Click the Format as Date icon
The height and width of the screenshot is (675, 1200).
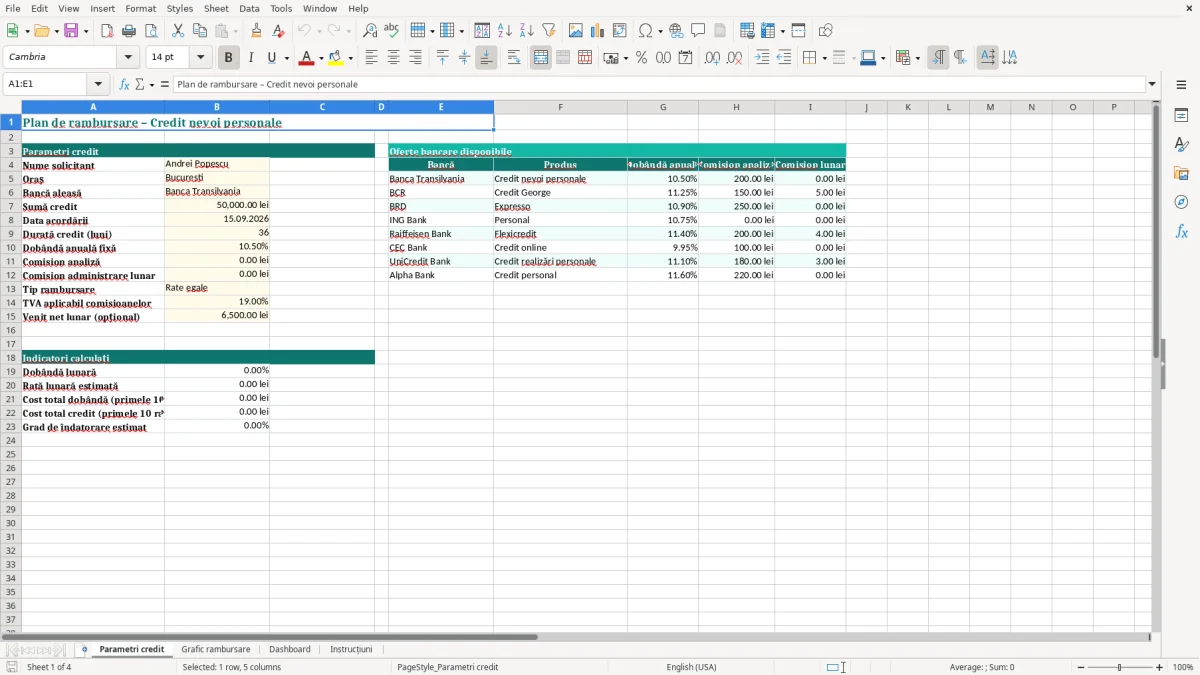tap(686, 58)
